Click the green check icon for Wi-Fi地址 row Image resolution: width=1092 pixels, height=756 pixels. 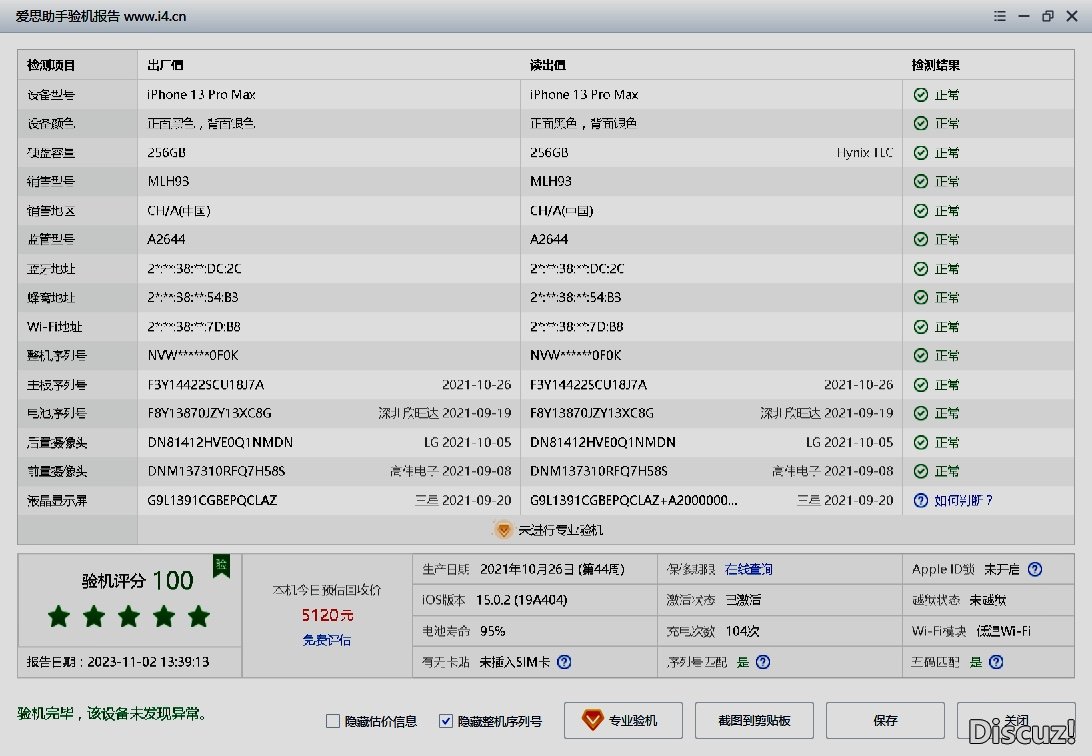[x=921, y=326]
